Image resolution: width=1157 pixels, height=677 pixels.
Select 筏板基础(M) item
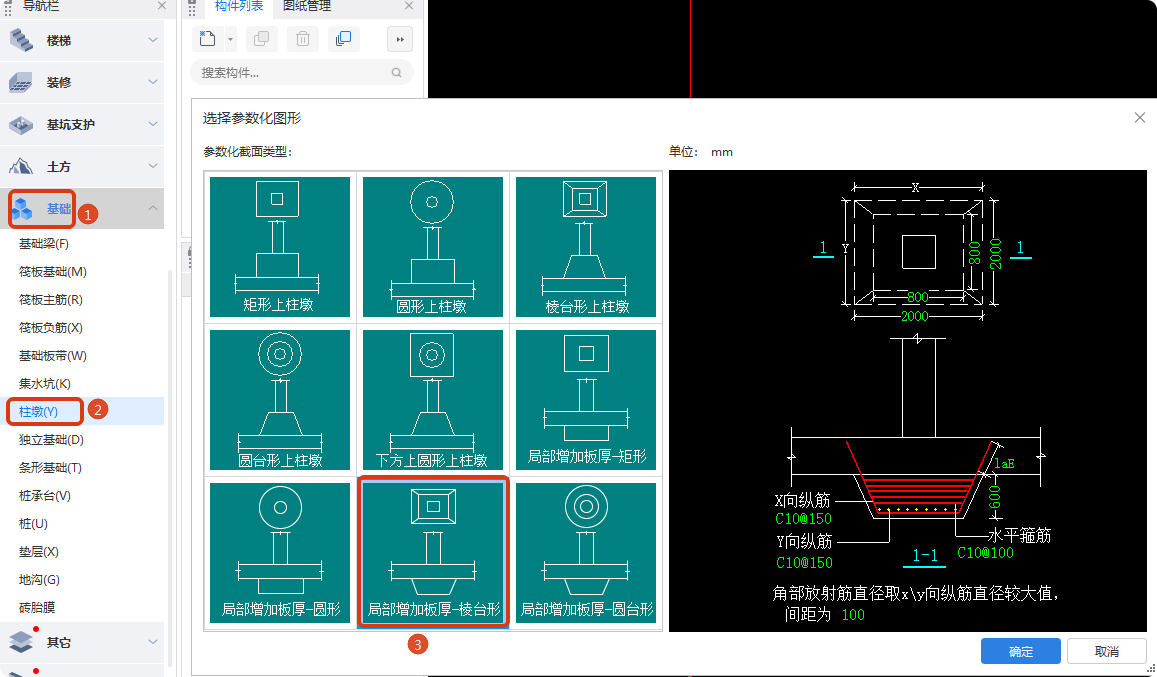52,272
